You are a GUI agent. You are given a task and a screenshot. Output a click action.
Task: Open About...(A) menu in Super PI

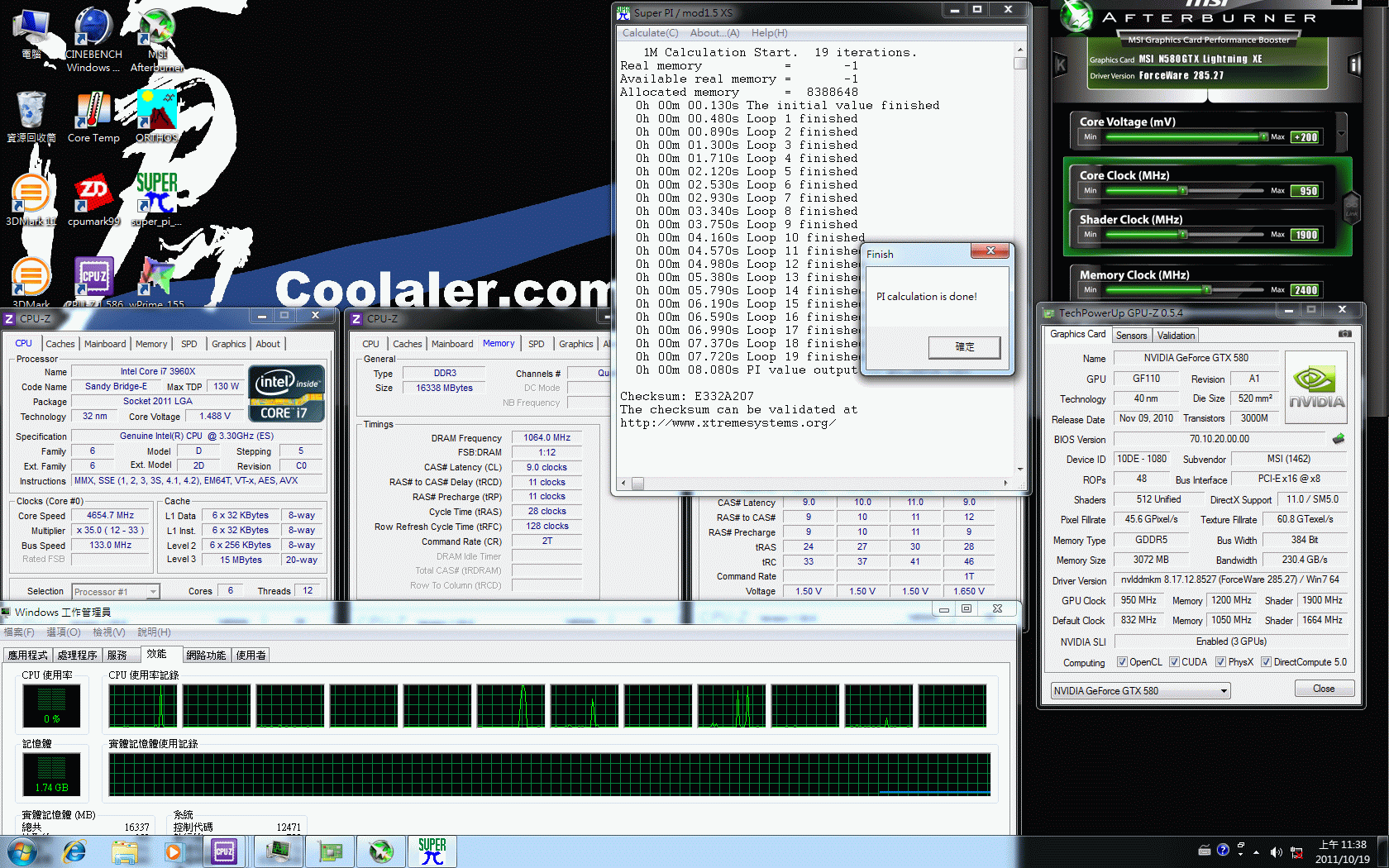tap(714, 33)
